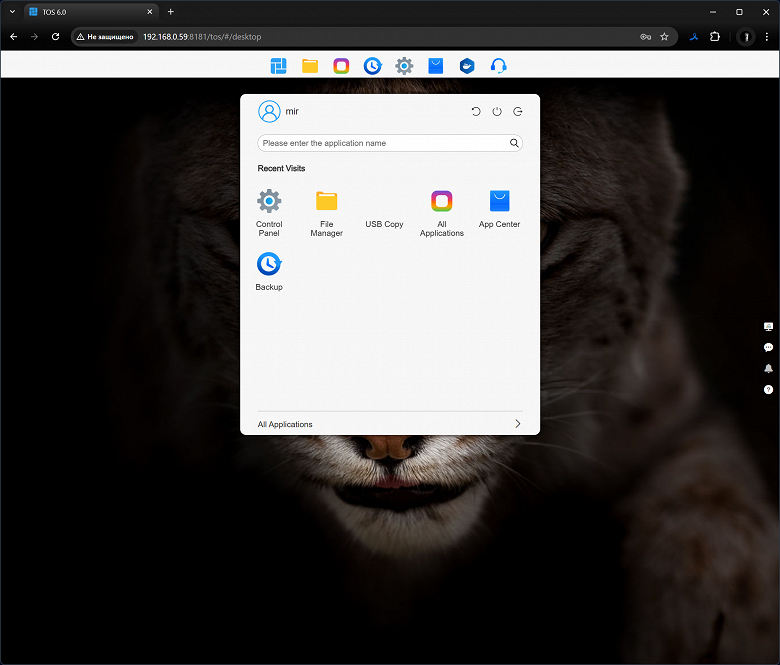This screenshot has height=665, width=780.
Task: Click the address bar URL
Action: (202, 37)
